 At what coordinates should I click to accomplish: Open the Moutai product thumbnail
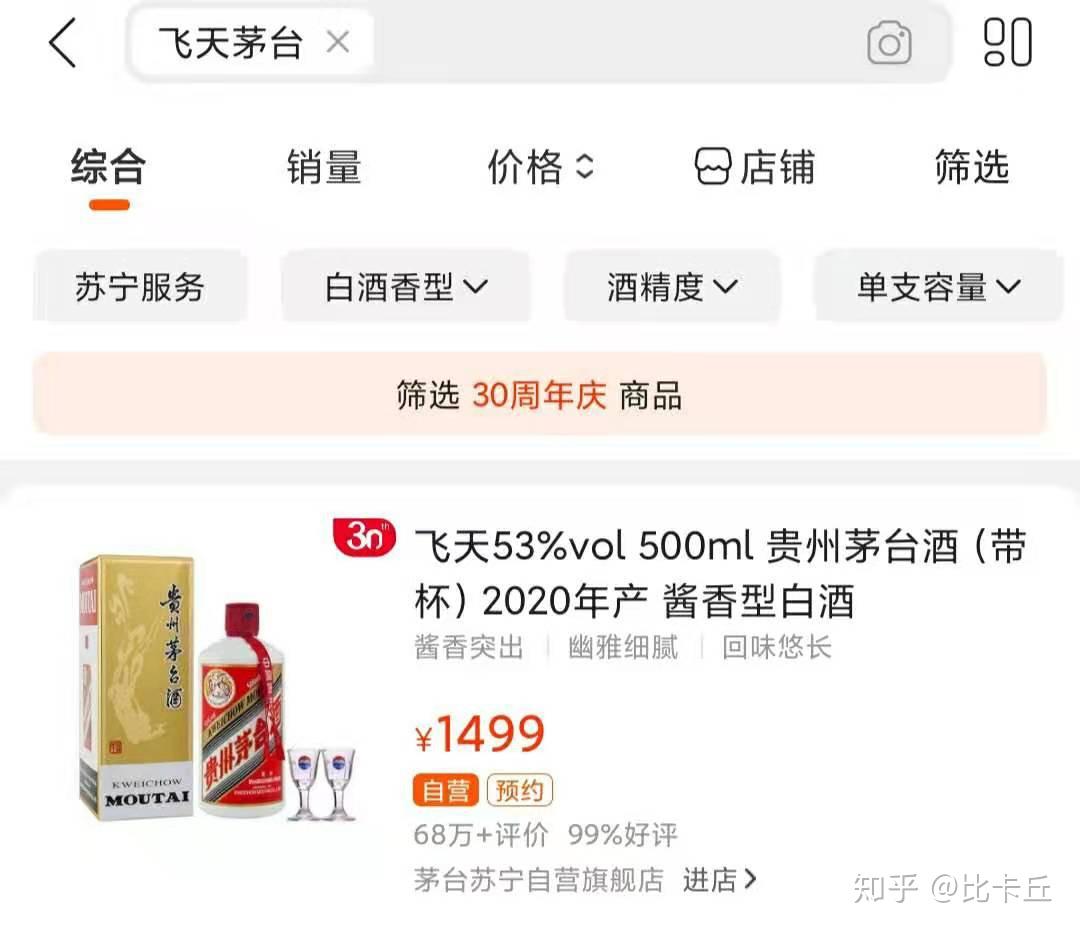(217, 689)
